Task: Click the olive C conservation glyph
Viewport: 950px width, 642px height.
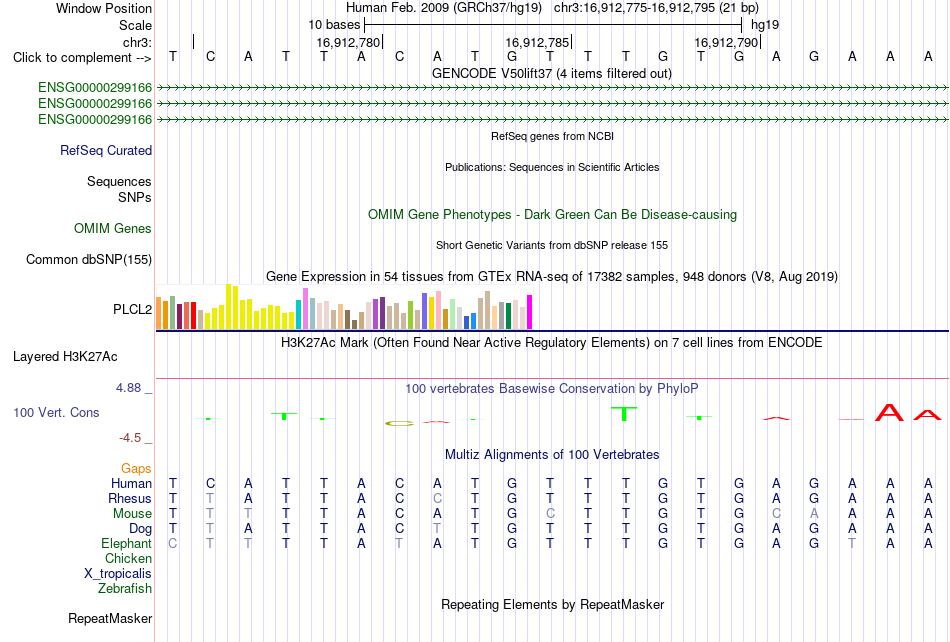Action: coord(399,423)
